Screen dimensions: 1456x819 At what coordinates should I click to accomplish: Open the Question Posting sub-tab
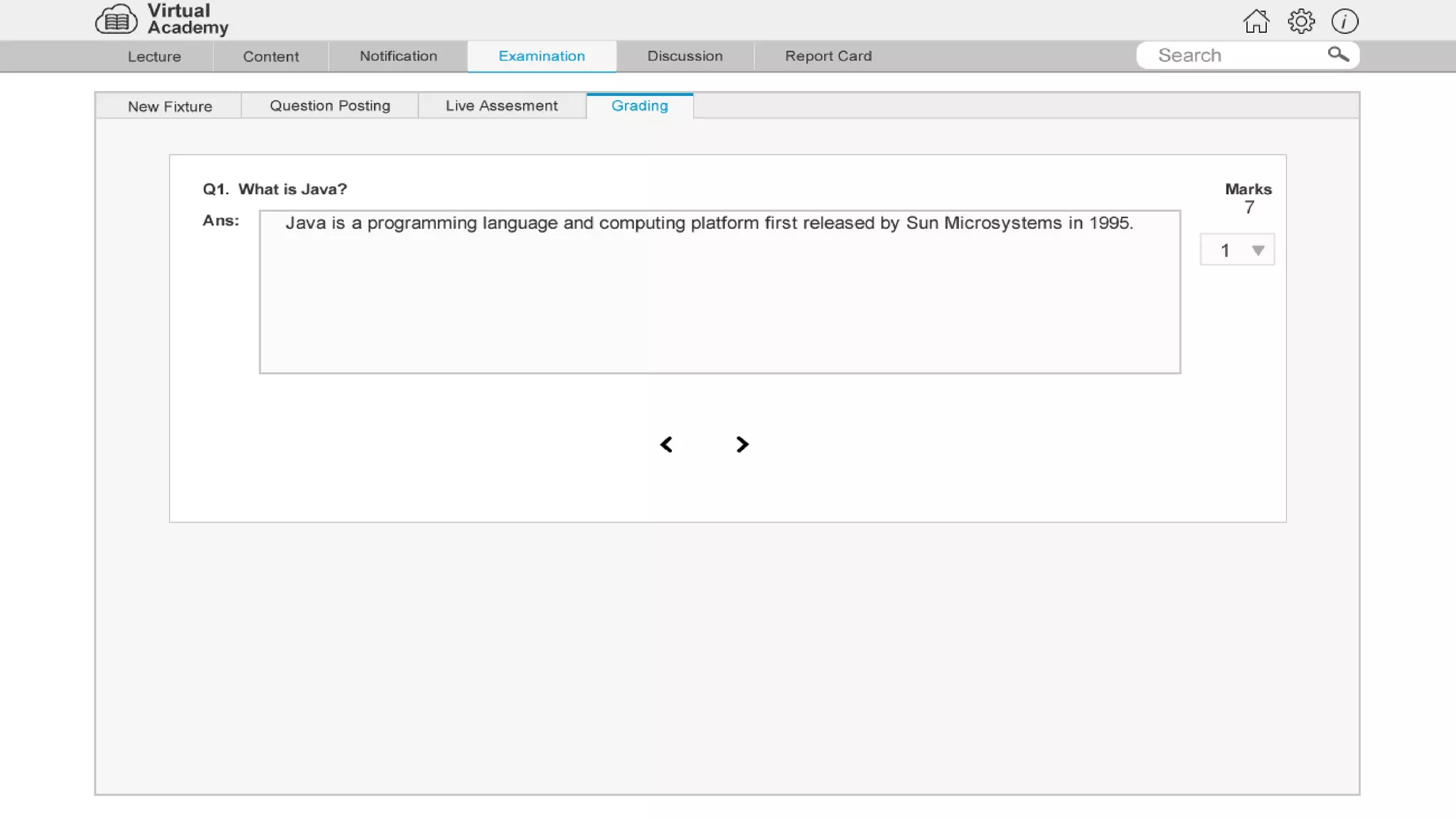pos(330,106)
